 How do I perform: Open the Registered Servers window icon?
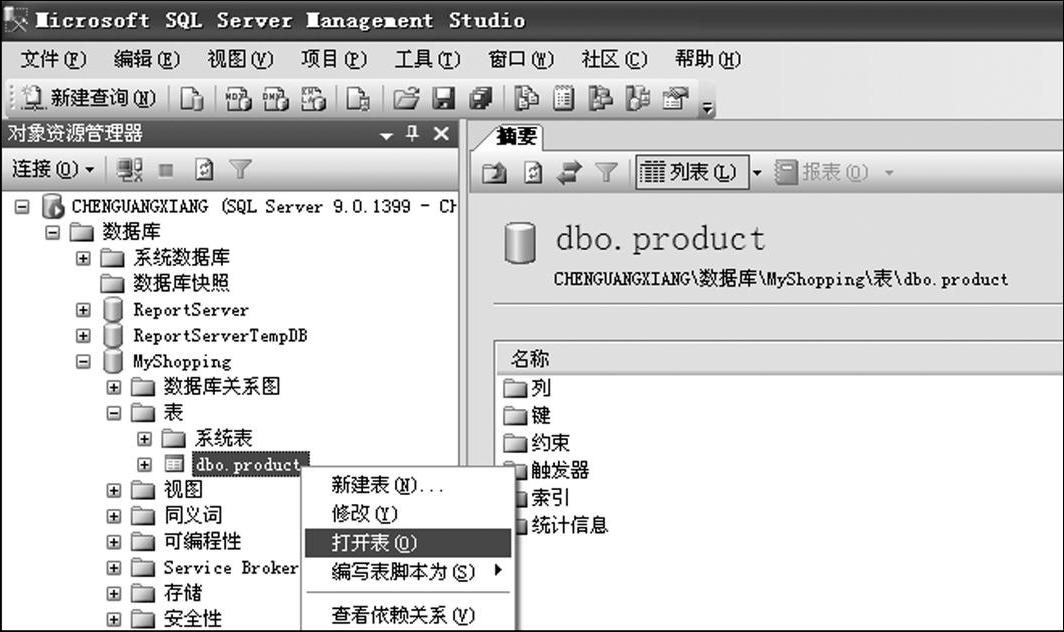tap(527, 99)
